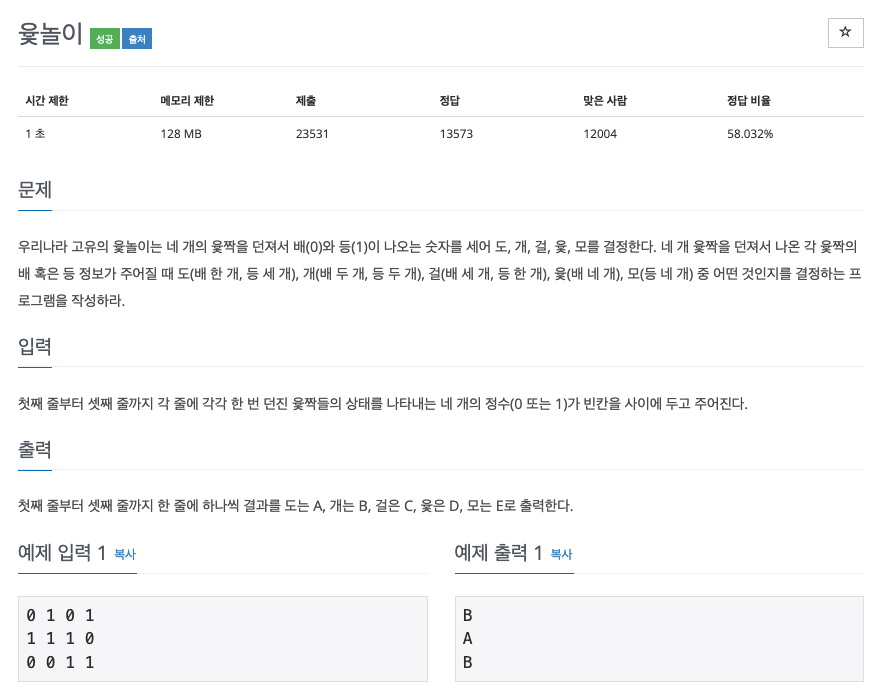The height and width of the screenshot is (694, 880).
Task: Click the 시간 제한 column header
Action: (x=47, y=100)
